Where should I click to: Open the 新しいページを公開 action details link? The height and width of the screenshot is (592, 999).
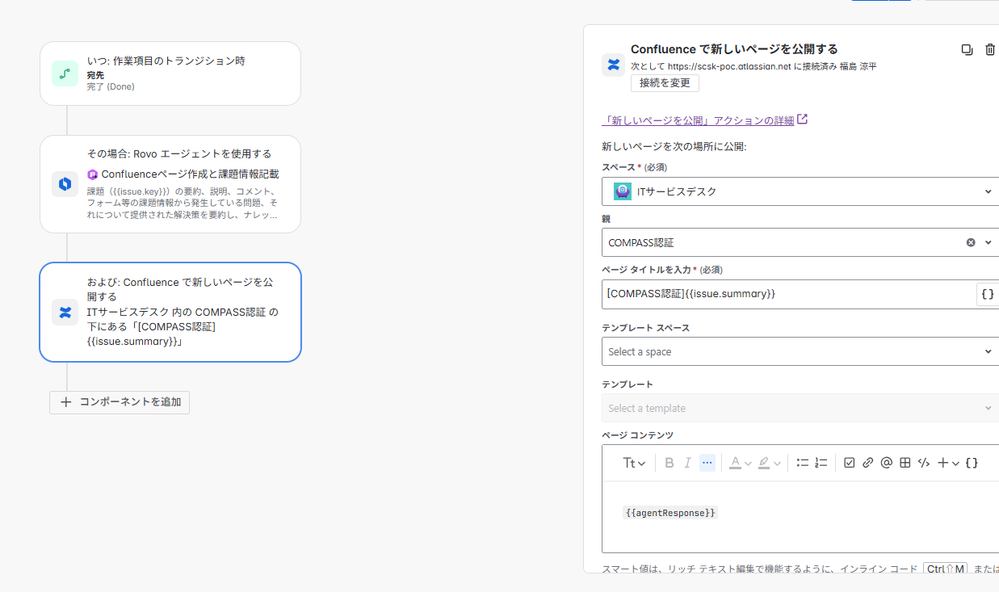click(705, 120)
